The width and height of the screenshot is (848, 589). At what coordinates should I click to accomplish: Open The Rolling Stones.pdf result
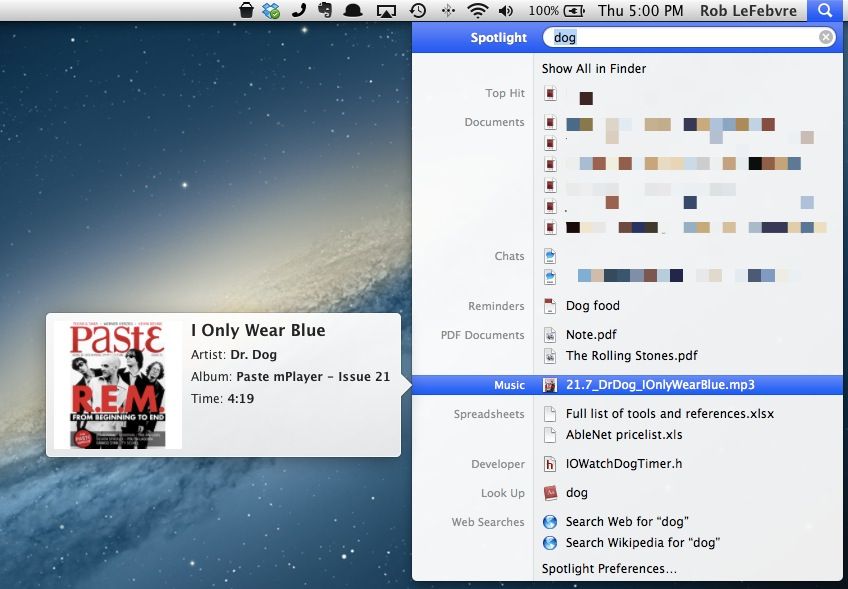tap(631, 356)
